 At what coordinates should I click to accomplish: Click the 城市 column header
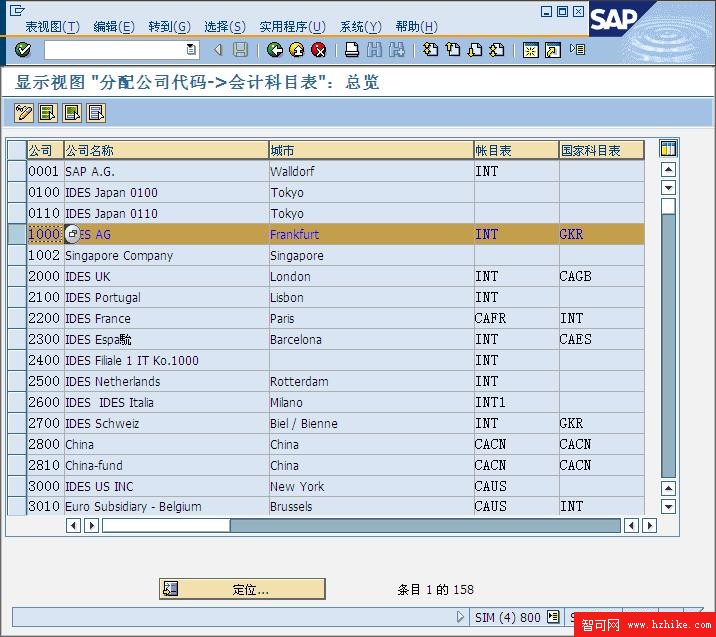371,150
